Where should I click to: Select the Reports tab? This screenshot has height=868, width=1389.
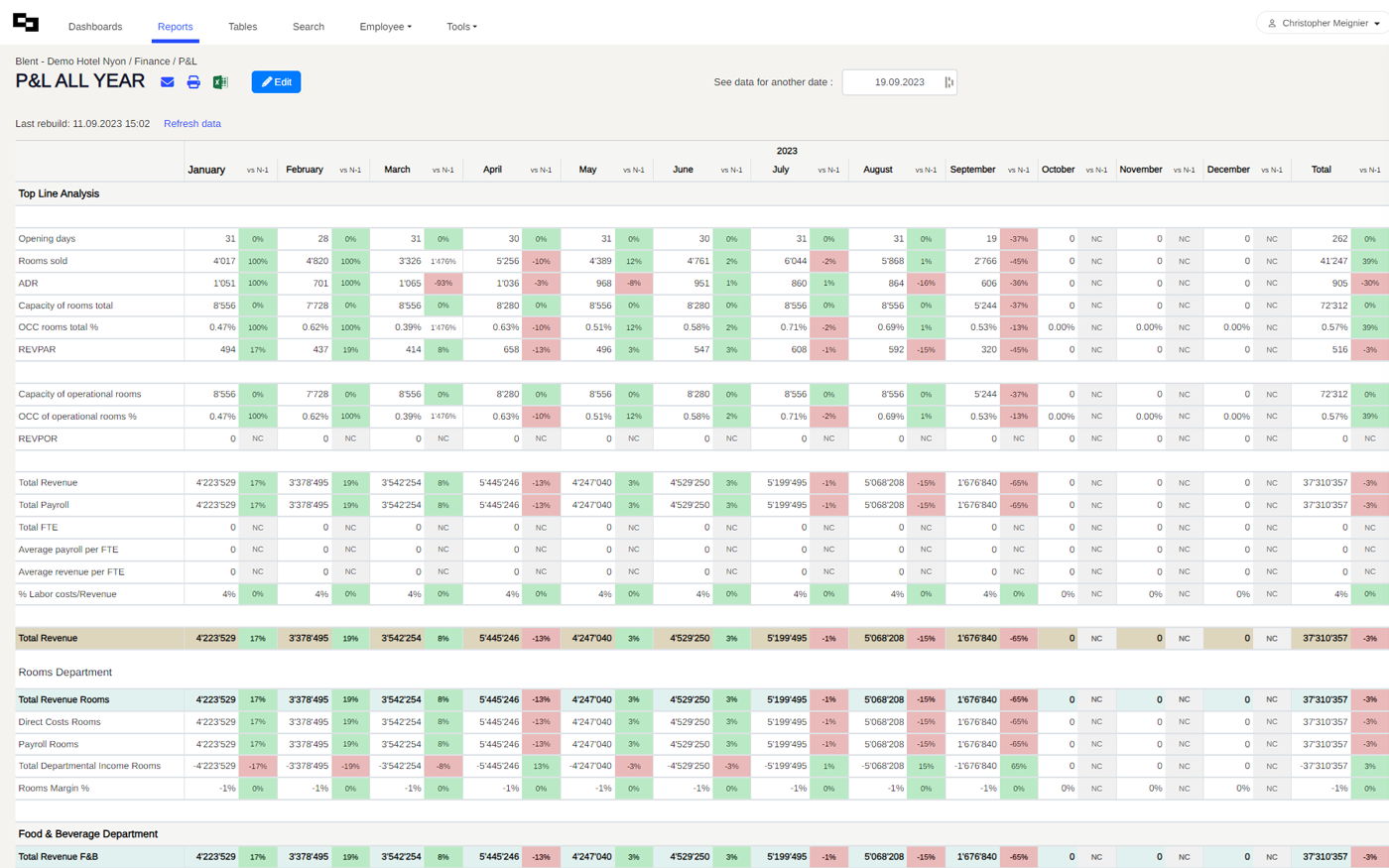[x=176, y=27]
